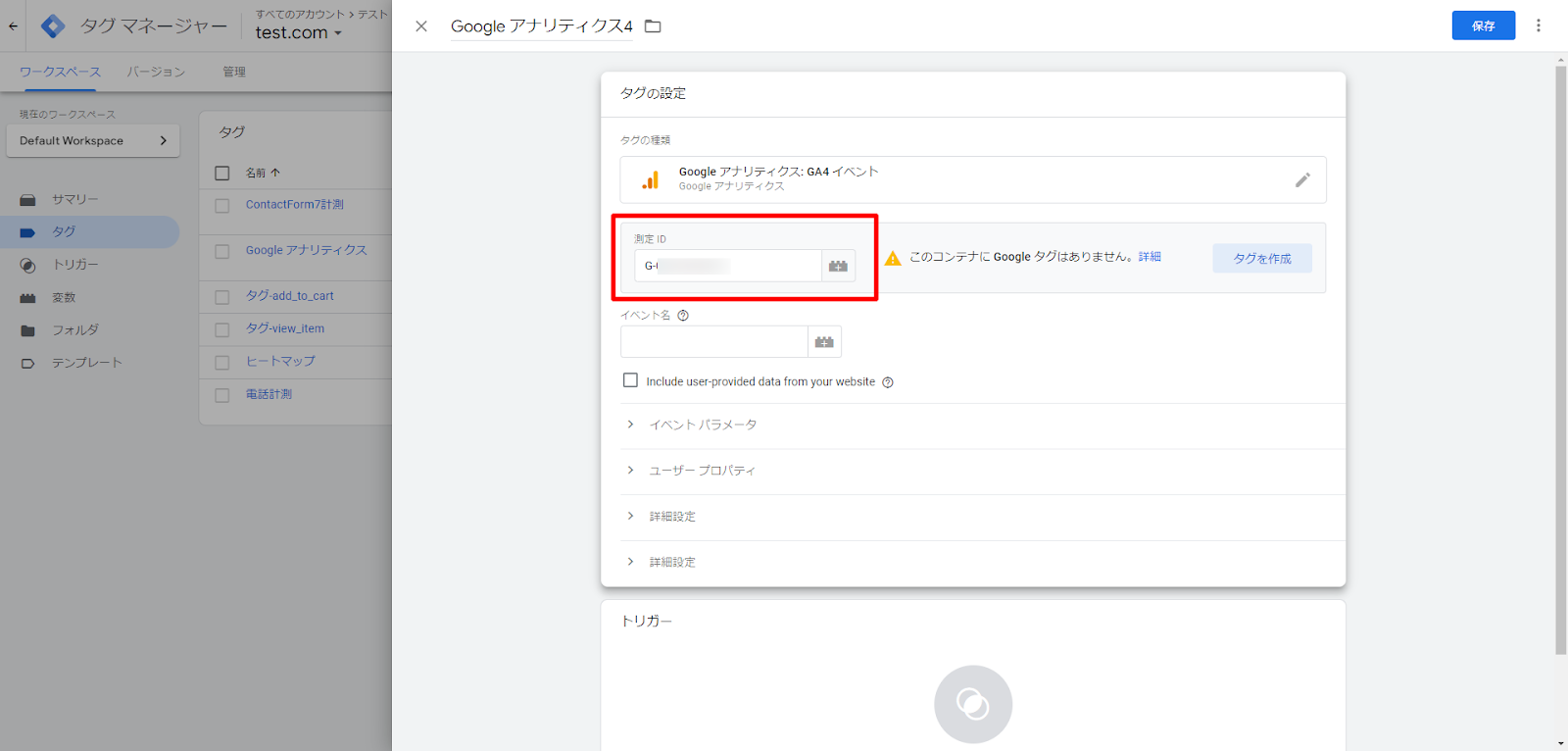Check the Google アナリティクス tag checkbox
Screen dimensions: 1568x751
tap(222, 251)
